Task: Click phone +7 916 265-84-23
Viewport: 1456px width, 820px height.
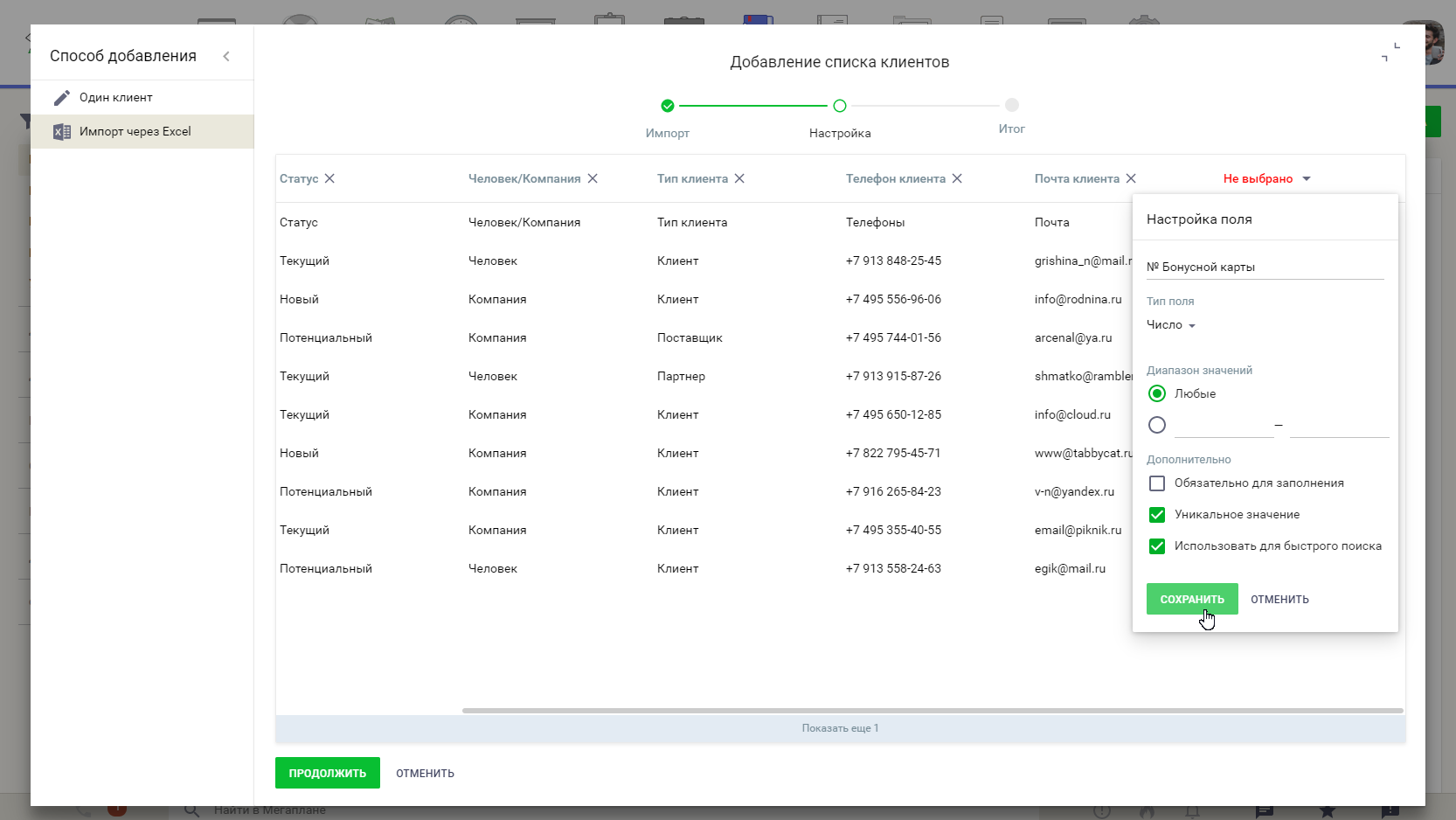Action: (x=893, y=491)
